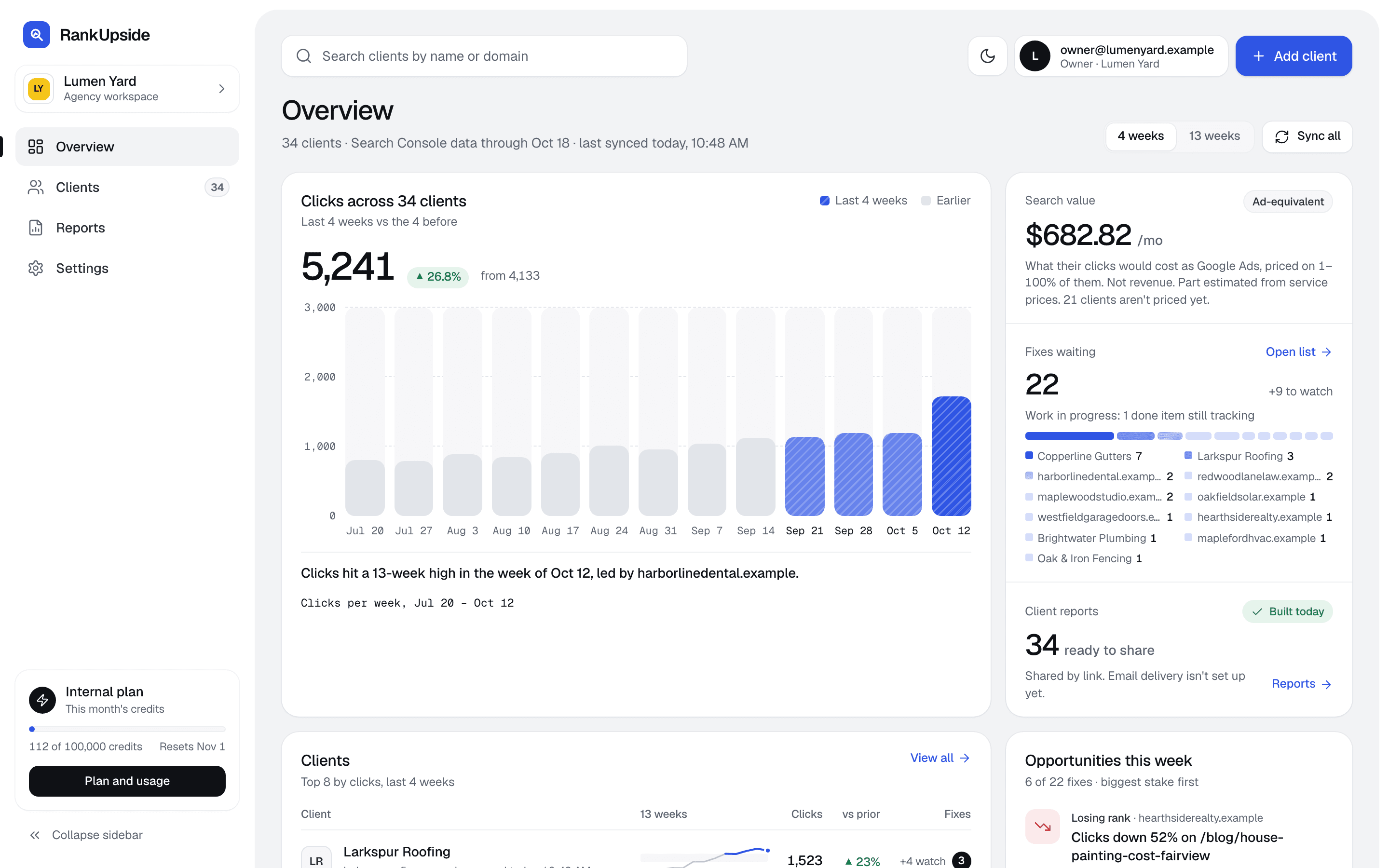
Task: Expand the Lumen Yard workspace chevron
Action: pyautogui.click(x=221, y=88)
